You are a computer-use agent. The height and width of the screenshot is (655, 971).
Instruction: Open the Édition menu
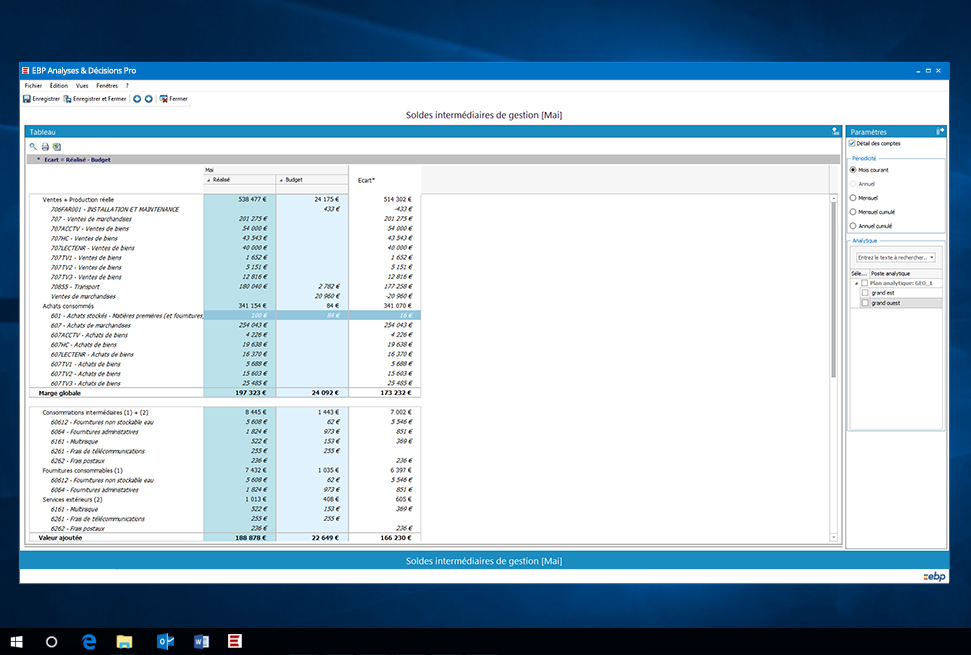tap(59, 86)
